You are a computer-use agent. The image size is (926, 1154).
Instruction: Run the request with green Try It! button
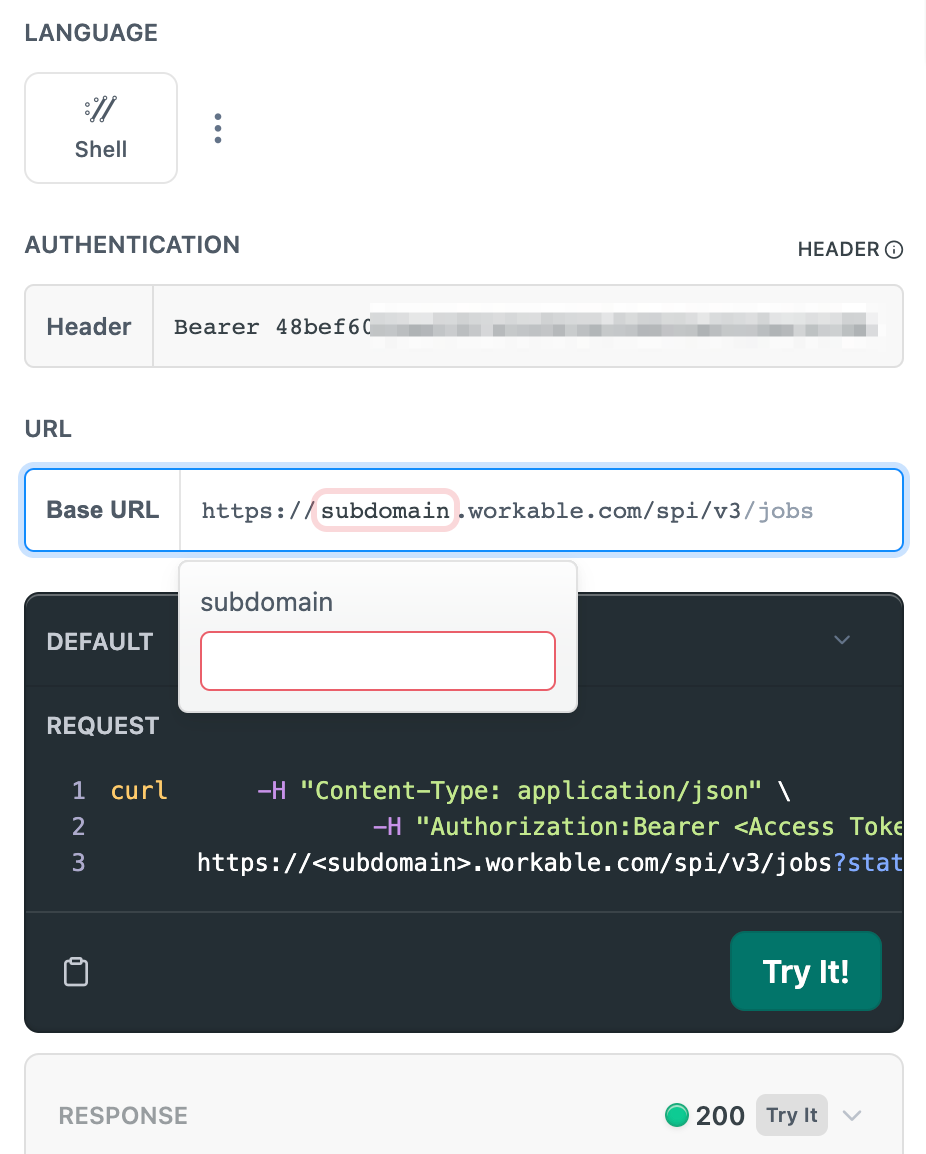coord(805,971)
